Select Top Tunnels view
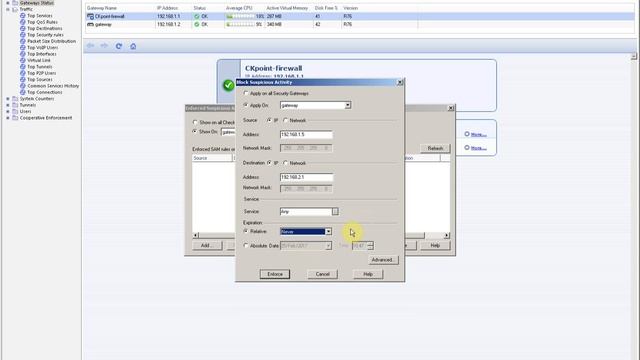Image resolution: width=640 pixels, height=360 pixels. tap(40, 67)
